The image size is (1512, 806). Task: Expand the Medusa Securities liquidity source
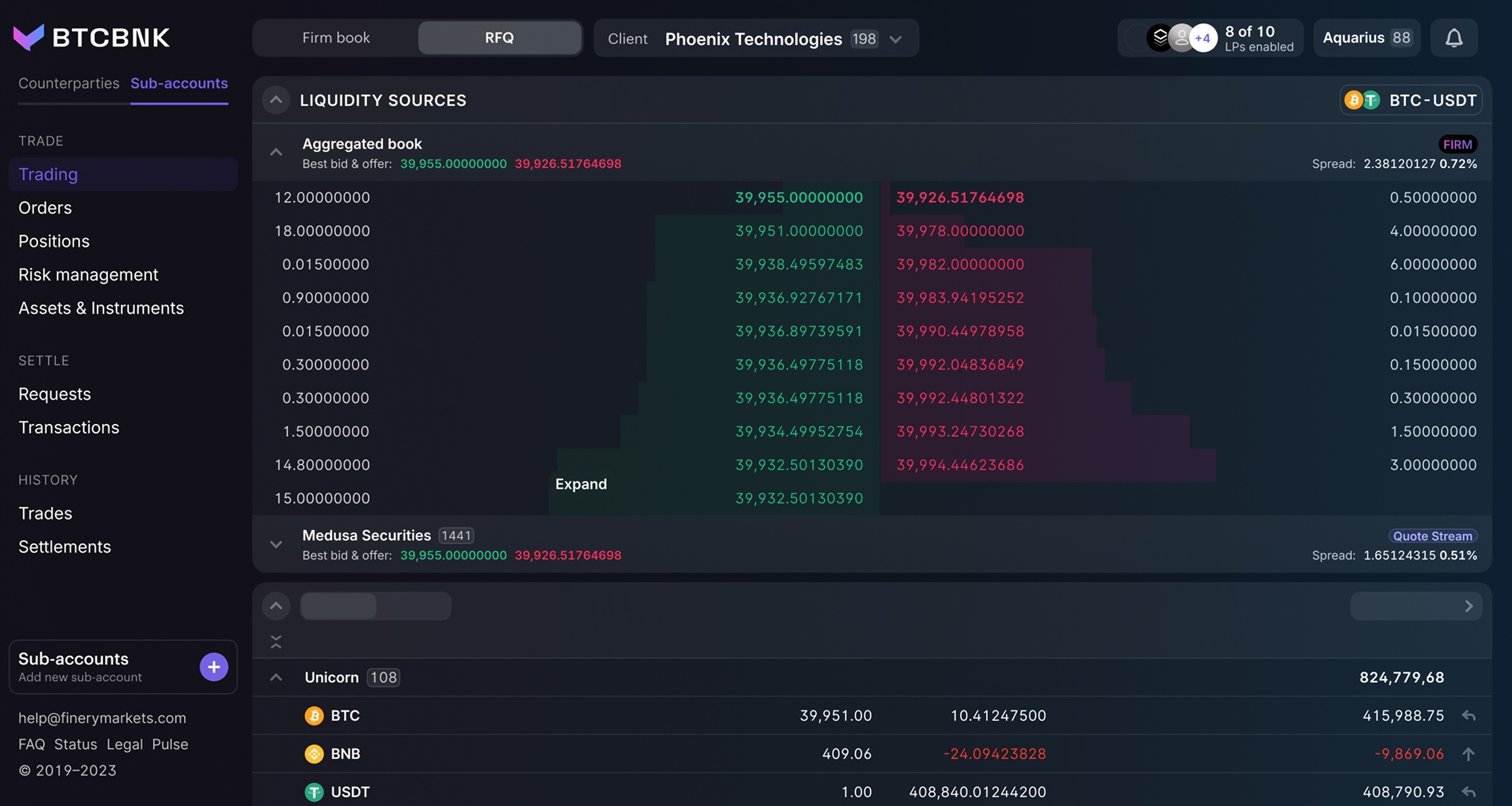click(276, 544)
